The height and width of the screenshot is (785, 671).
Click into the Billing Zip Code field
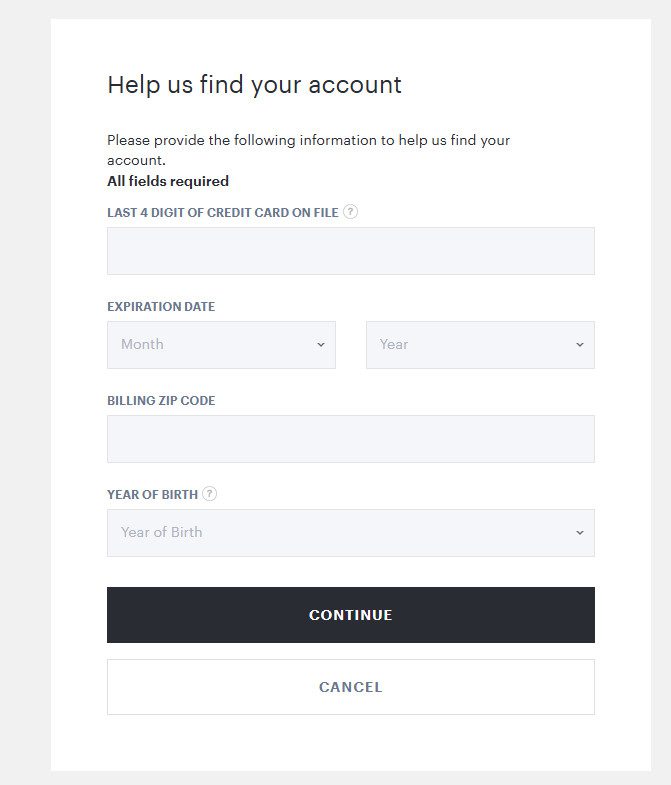(x=350, y=439)
